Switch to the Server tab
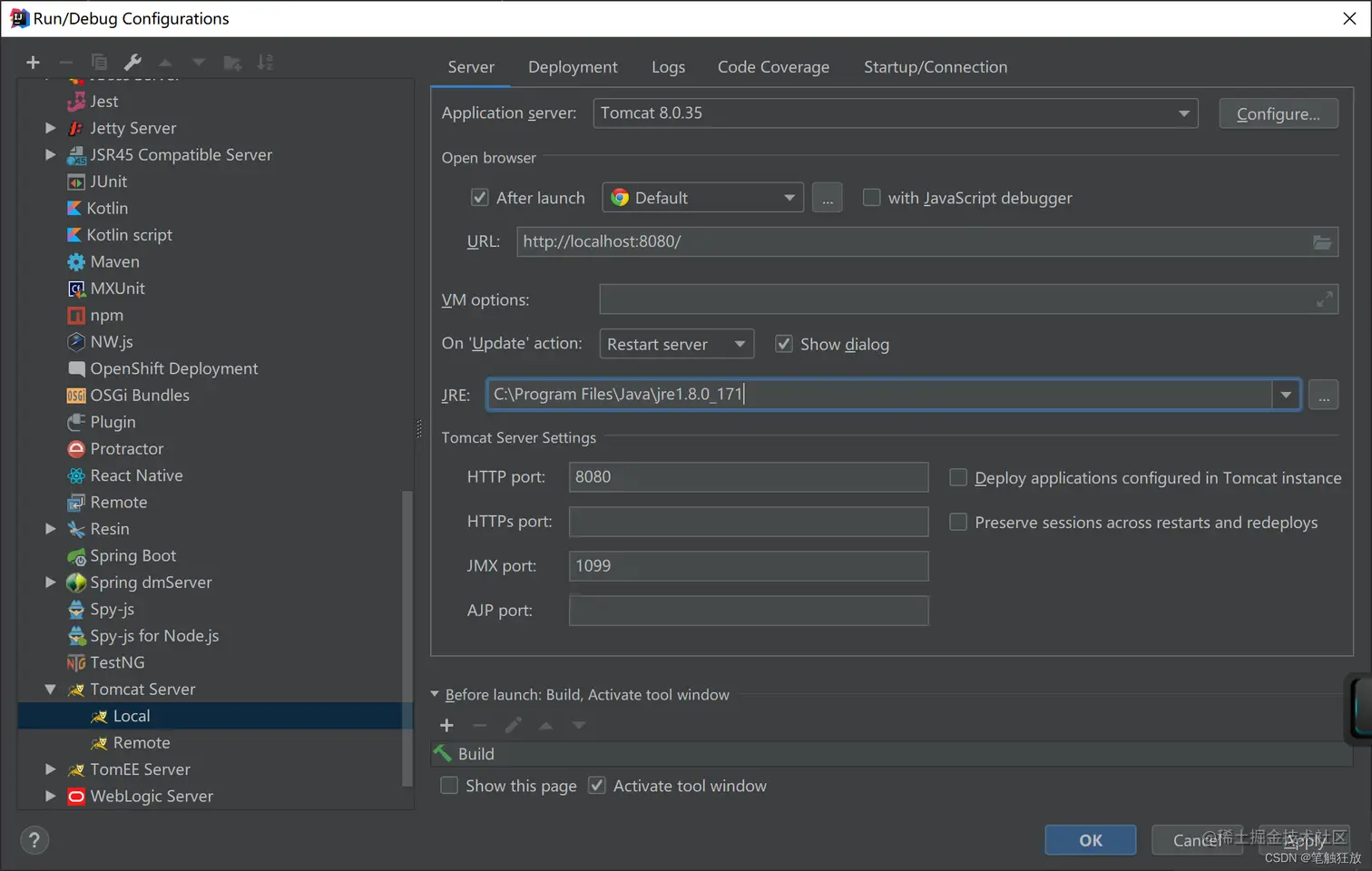This screenshot has width=1372, height=871. [x=471, y=67]
